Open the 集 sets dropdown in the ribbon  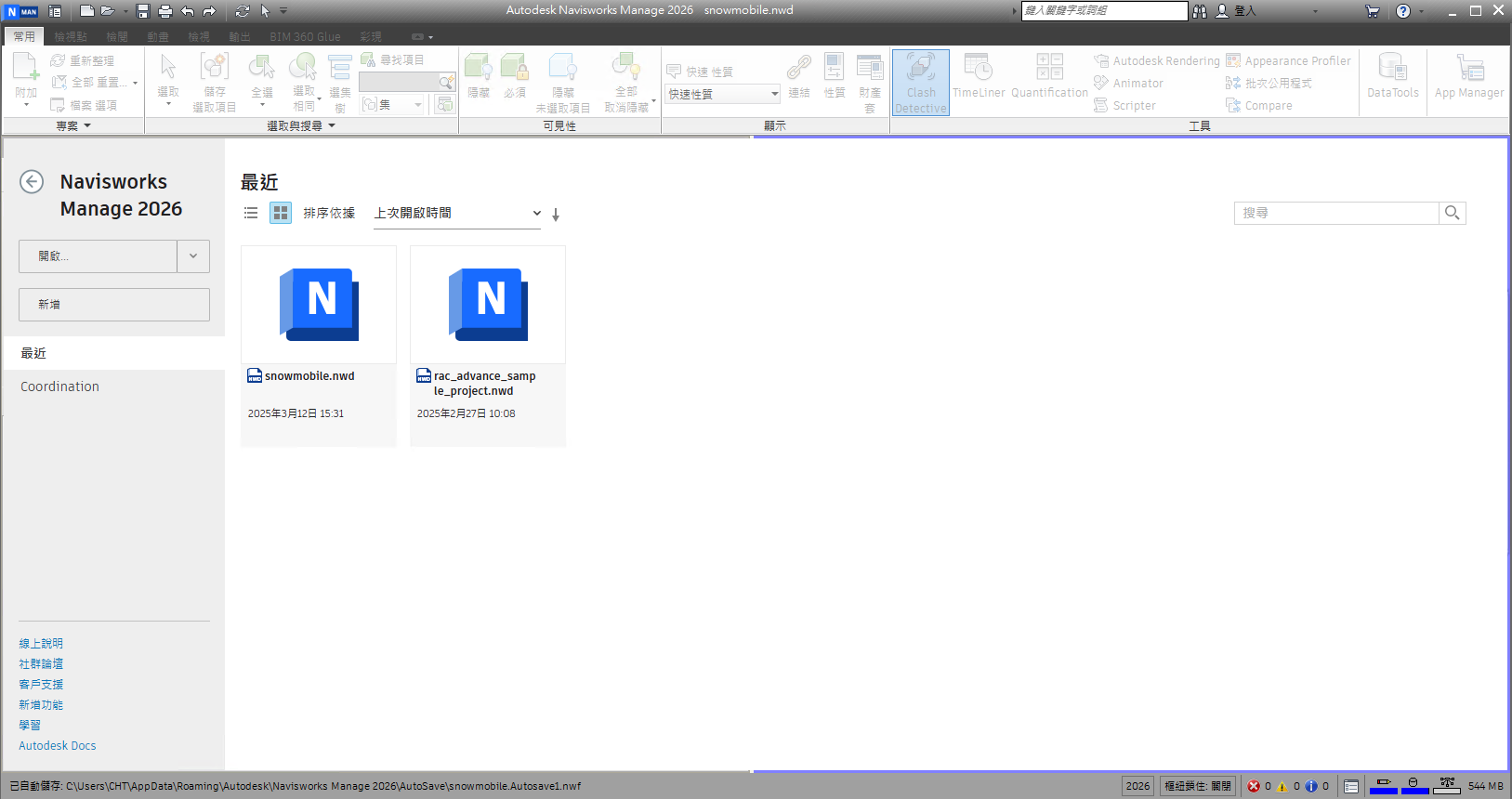click(x=392, y=105)
